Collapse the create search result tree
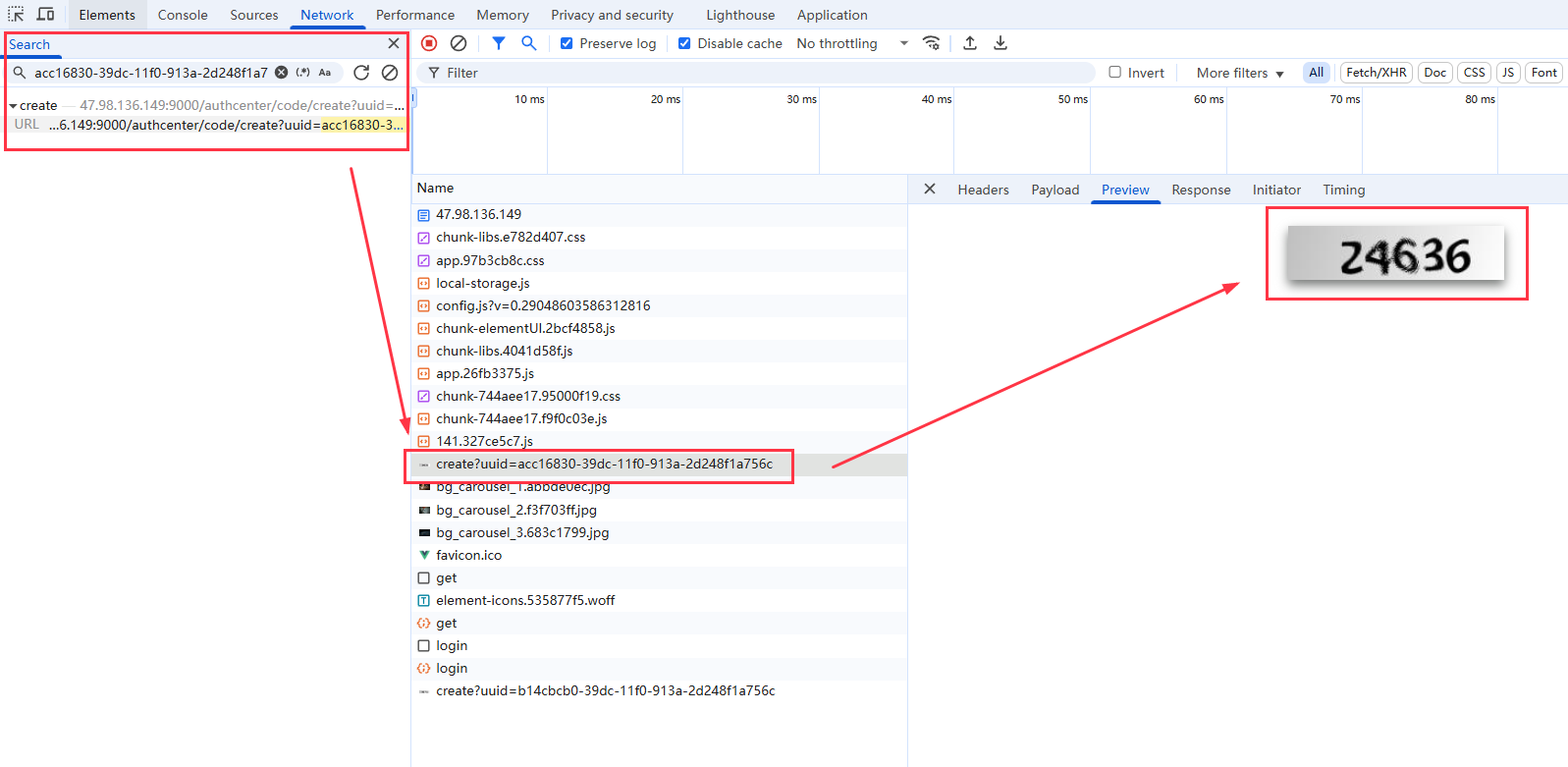This screenshot has height=767, width=1568. tap(13, 106)
